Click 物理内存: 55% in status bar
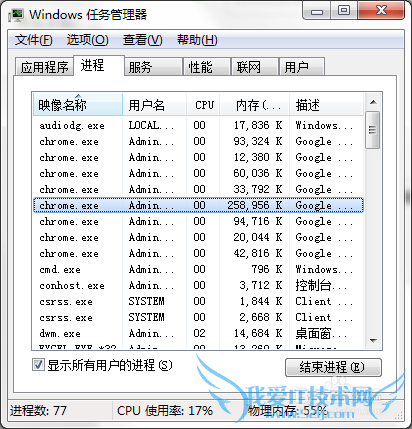The height and width of the screenshot is (429, 412). (x=287, y=411)
